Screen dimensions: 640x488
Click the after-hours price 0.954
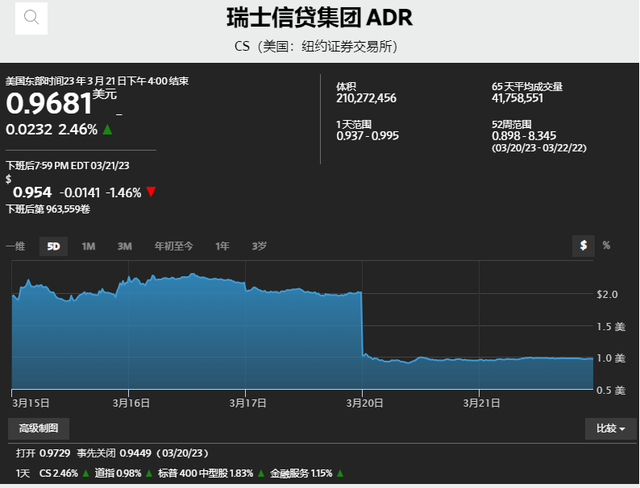click(x=32, y=192)
